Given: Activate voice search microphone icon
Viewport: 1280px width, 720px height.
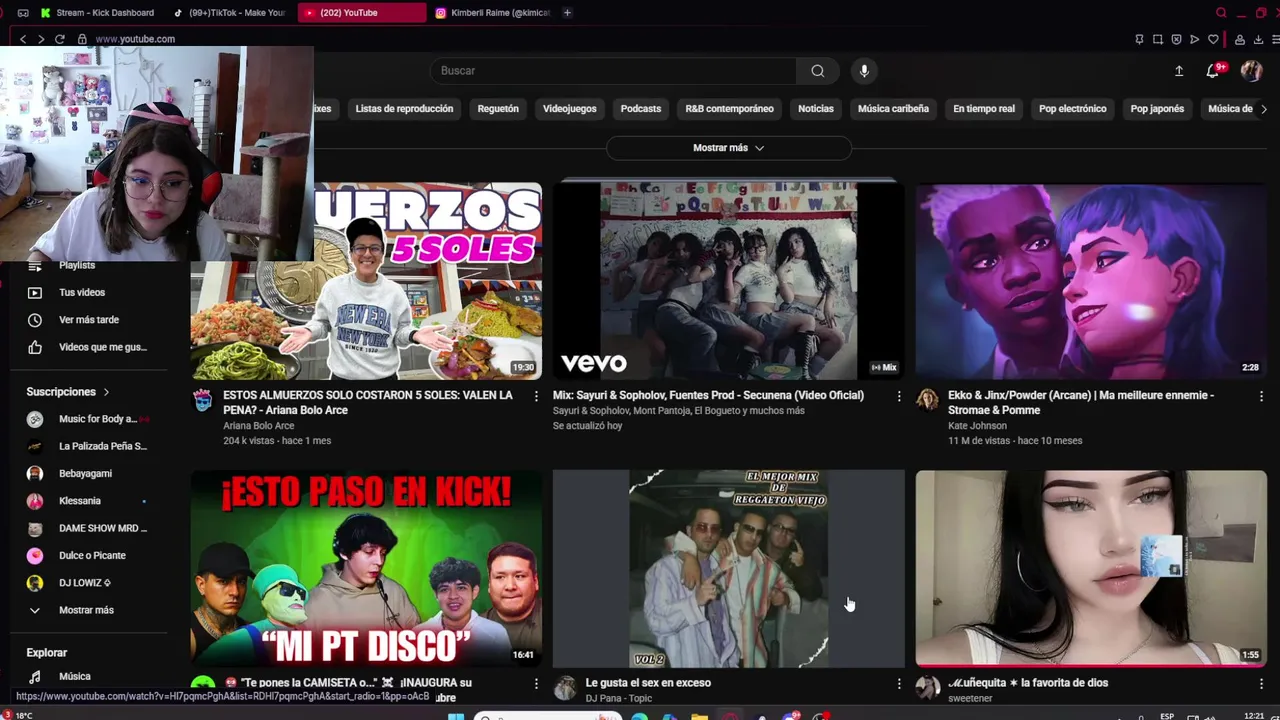Looking at the screenshot, I should pyautogui.click(x=864, y=71).
